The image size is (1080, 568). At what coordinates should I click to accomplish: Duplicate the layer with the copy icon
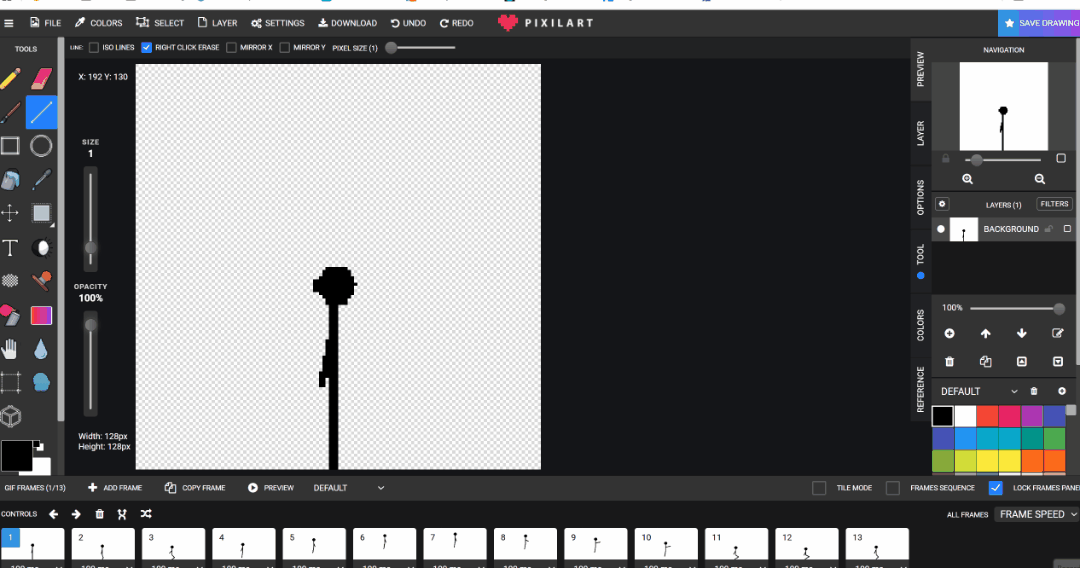986,361
